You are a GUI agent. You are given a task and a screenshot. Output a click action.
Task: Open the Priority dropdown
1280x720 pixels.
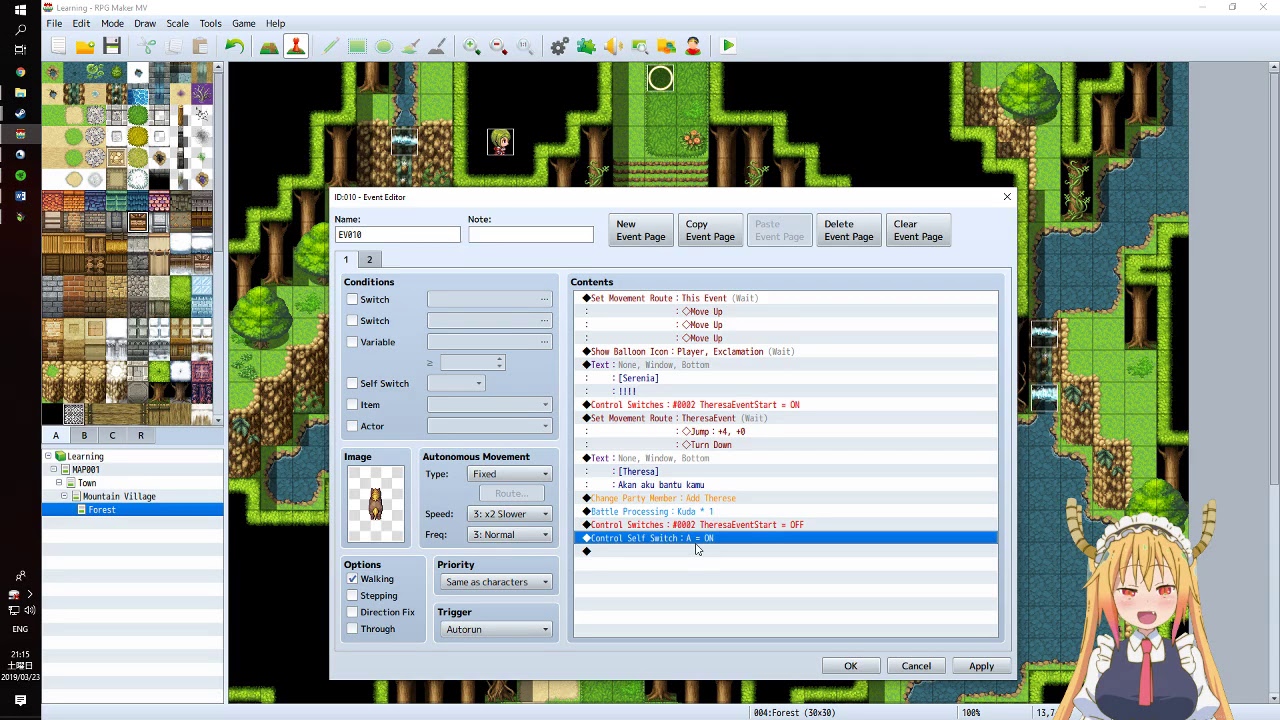[x=496, y=582]
